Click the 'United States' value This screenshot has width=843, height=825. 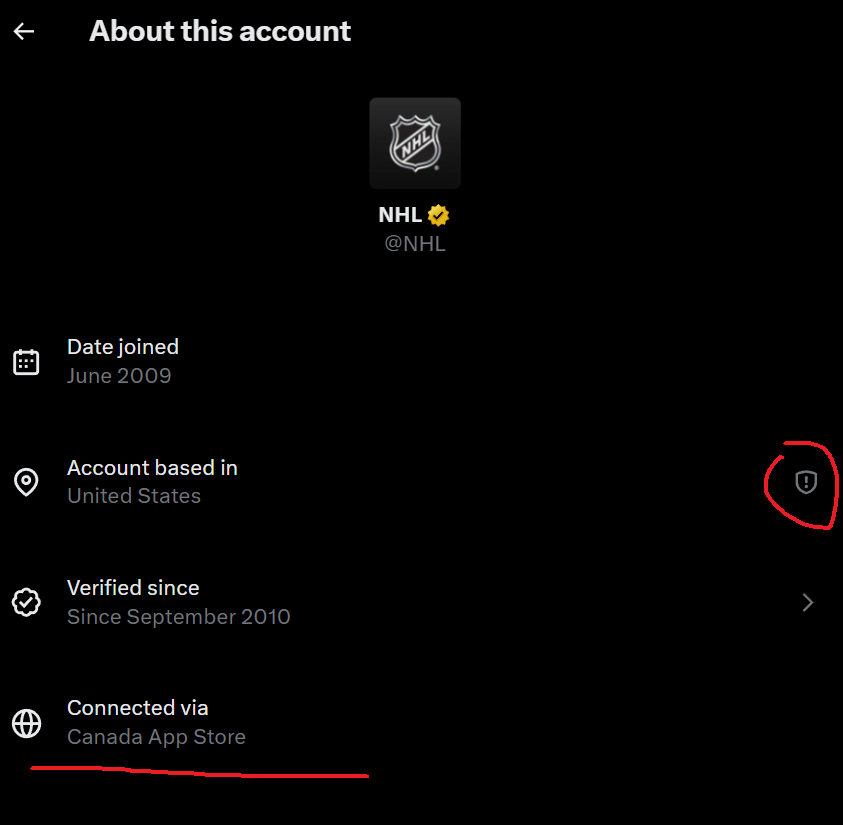[x=134, y=496]
